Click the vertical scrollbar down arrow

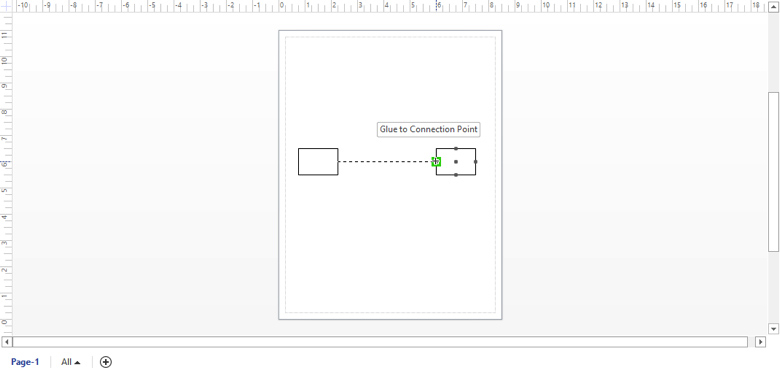(x=773, y=328)
